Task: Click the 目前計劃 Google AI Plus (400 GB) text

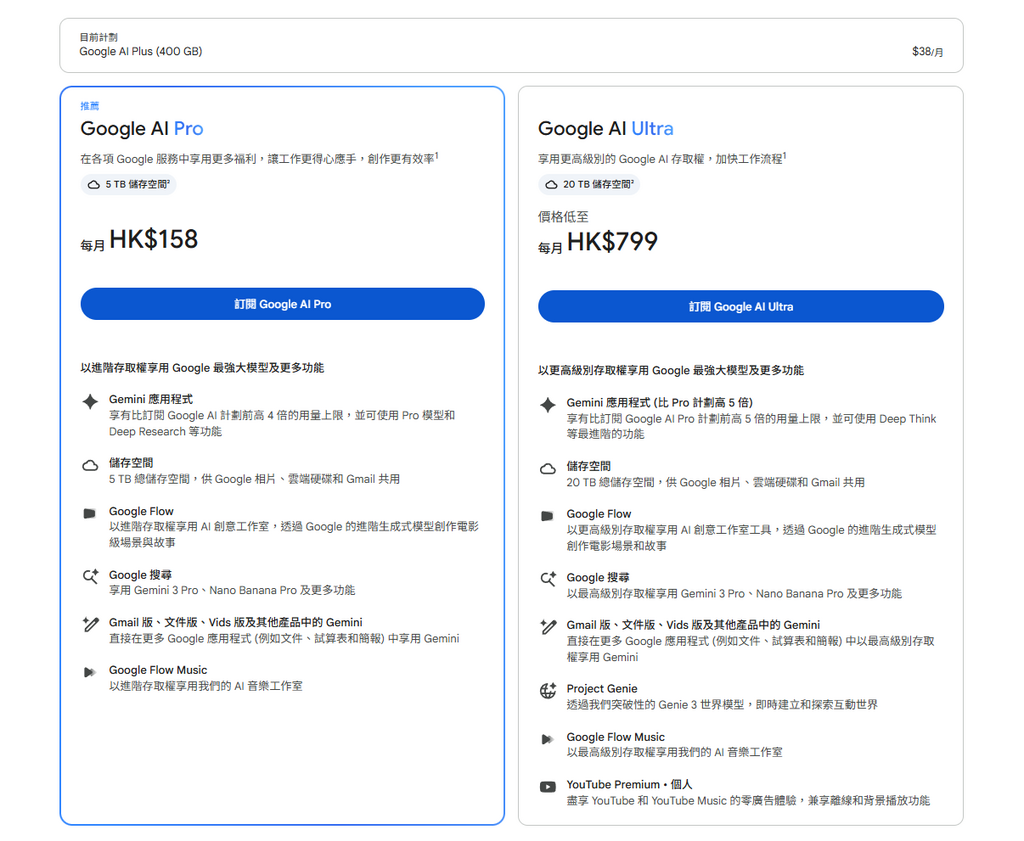Action: click(x=140, y=45)
